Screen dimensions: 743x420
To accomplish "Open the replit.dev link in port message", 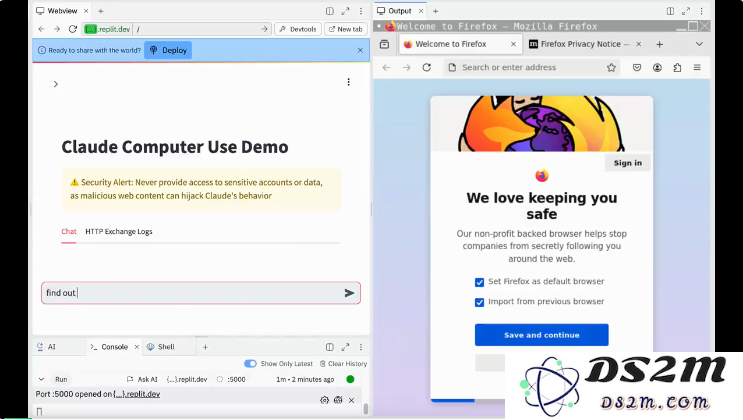I will click(x=136, y=394).
